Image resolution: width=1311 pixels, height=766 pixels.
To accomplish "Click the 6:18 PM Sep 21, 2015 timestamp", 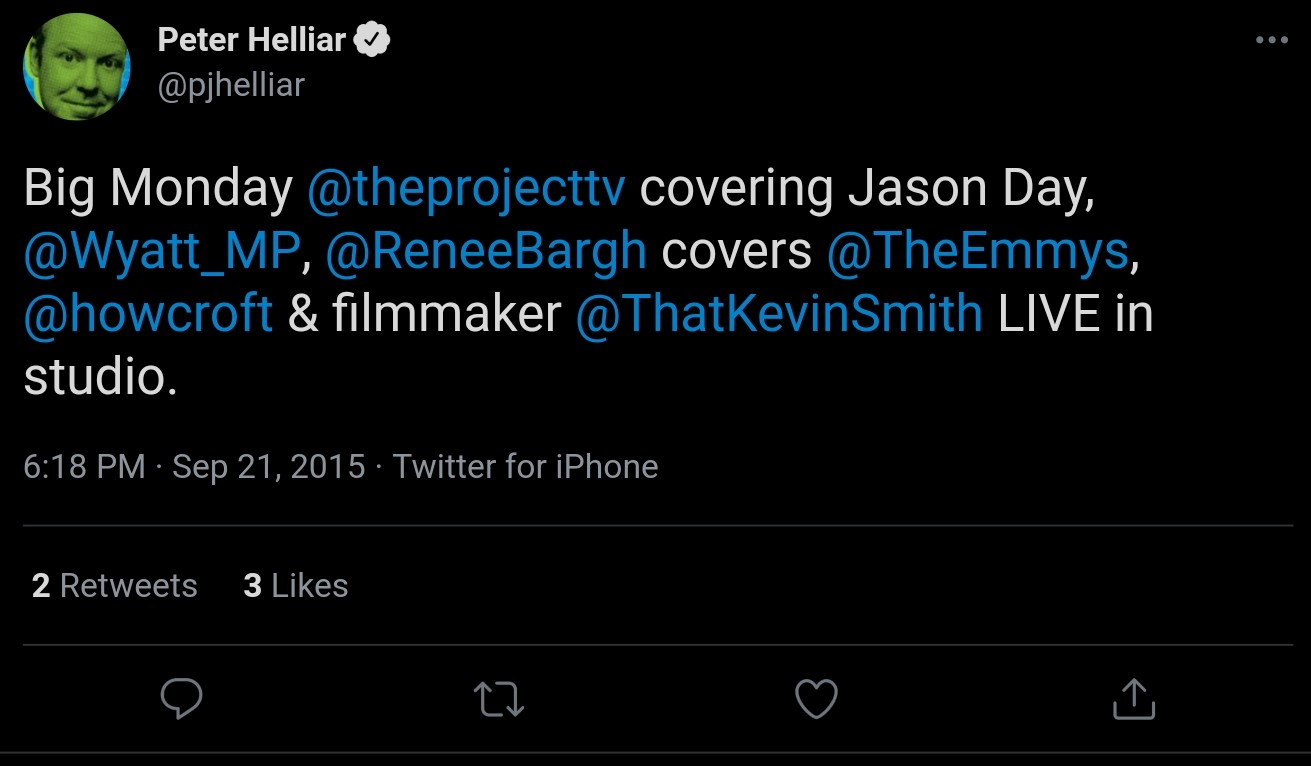I will tap(194, 466).
